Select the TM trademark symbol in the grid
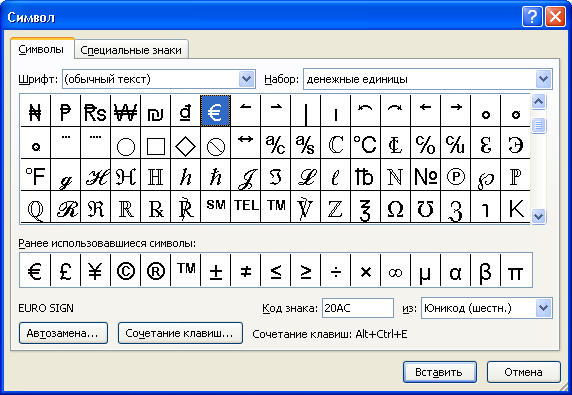Viewport: 572px width, 395px height. coord(275,206)
